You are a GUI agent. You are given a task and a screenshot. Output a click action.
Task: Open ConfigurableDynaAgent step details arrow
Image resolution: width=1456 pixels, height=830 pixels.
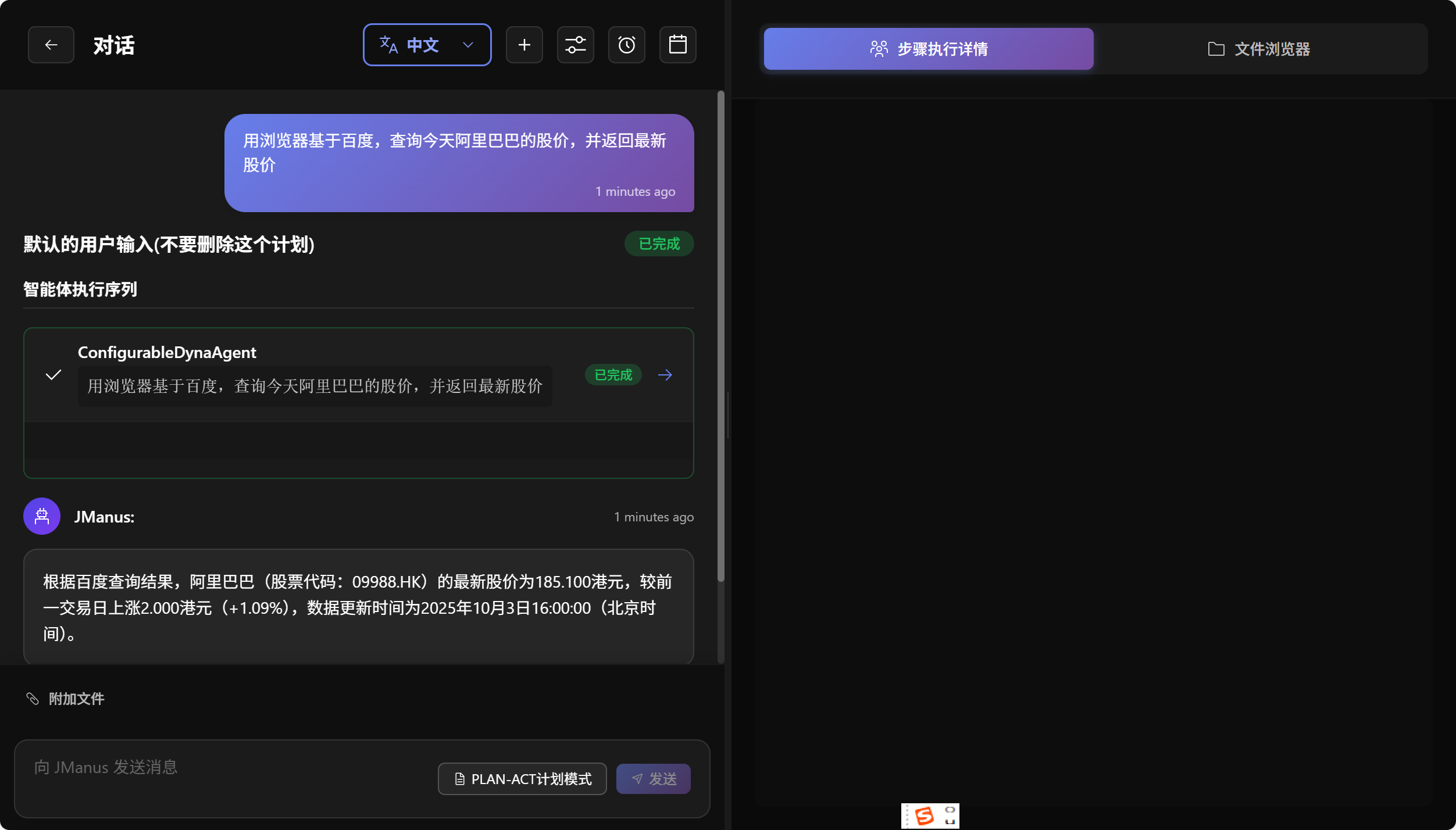(665, 375)
